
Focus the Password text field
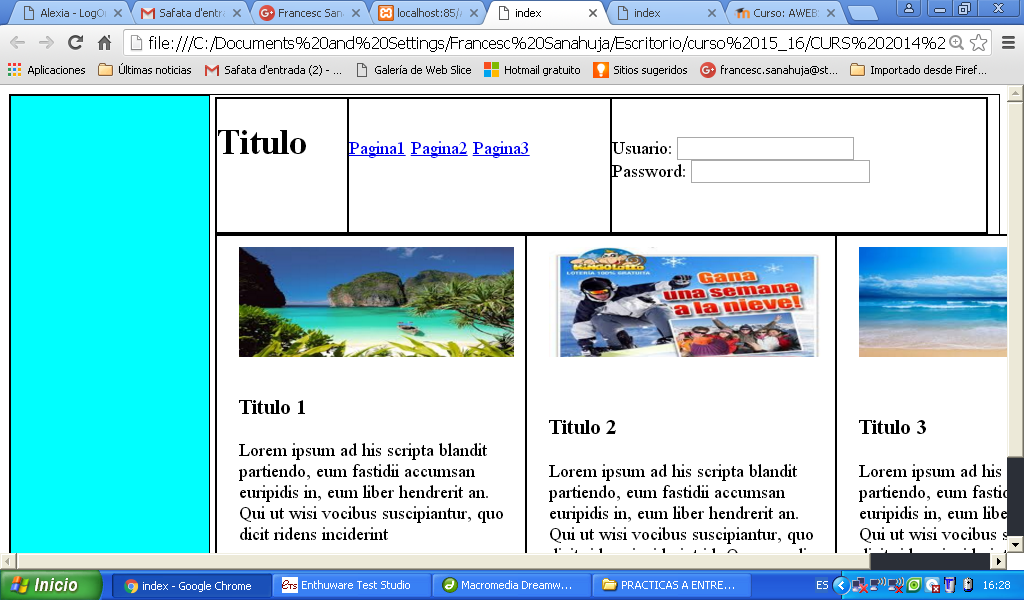[x=780, y=171]
